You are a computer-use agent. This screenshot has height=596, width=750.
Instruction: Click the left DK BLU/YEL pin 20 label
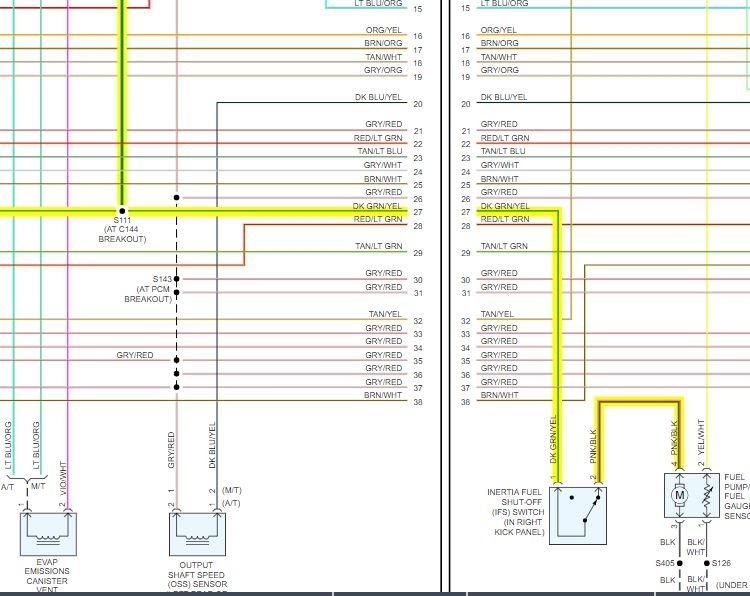click(378, 97)
